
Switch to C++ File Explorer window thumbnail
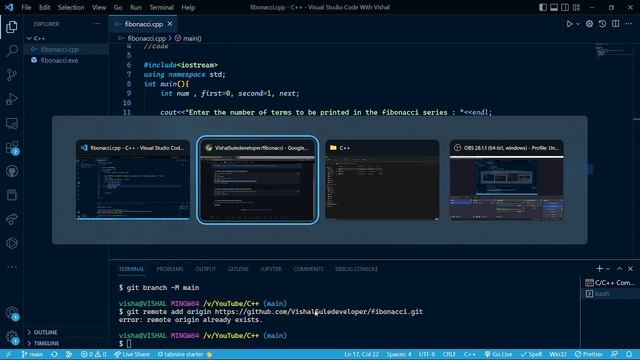[382, 180]
